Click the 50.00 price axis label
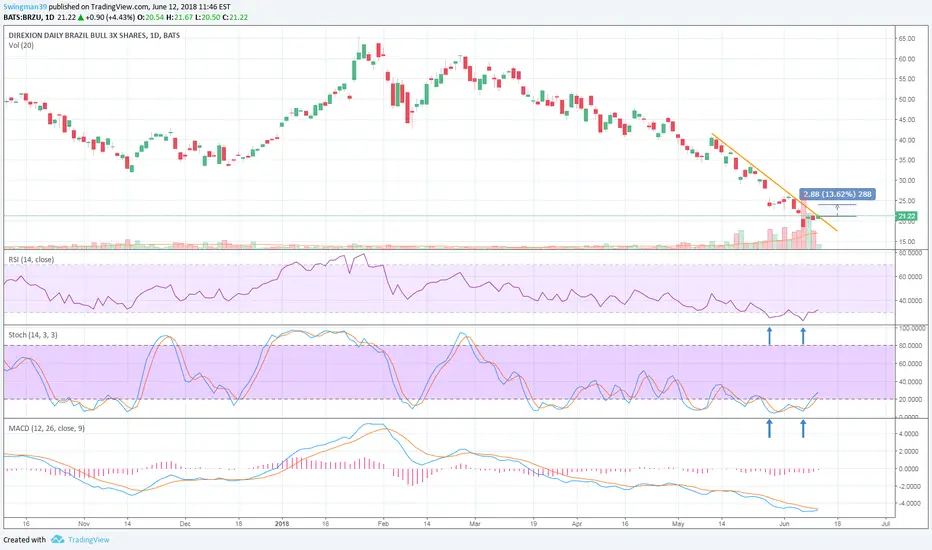The height and width of the screenshot is (550, 932). [906, 99]
